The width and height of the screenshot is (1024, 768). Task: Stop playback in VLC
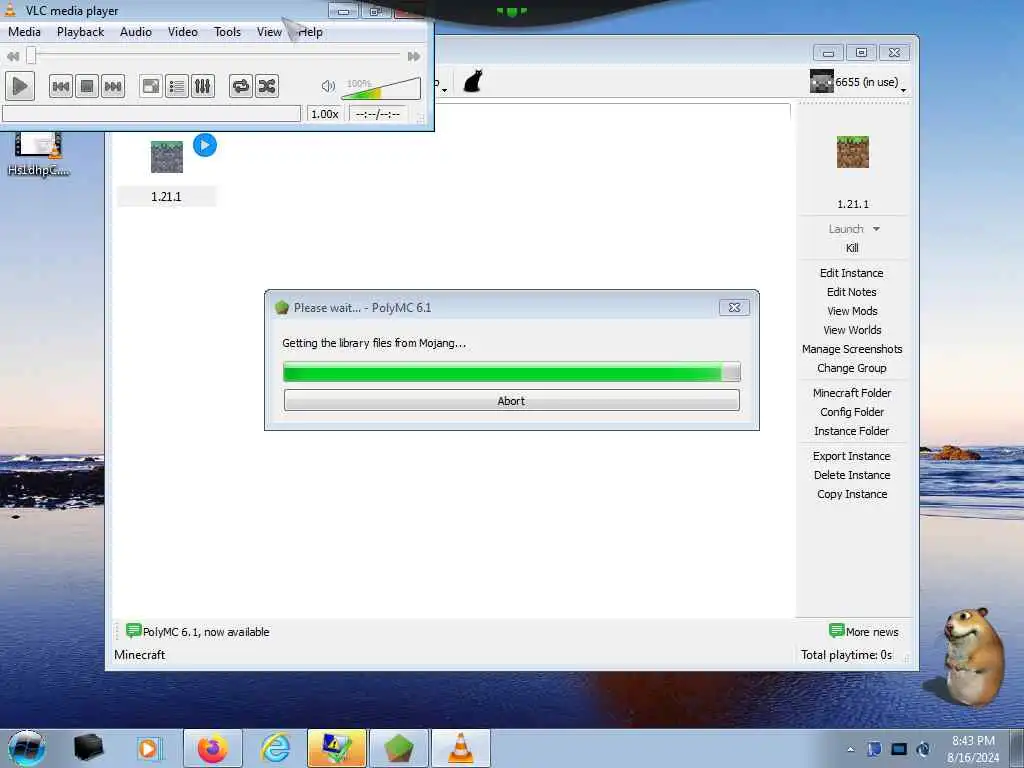point(87,86)
